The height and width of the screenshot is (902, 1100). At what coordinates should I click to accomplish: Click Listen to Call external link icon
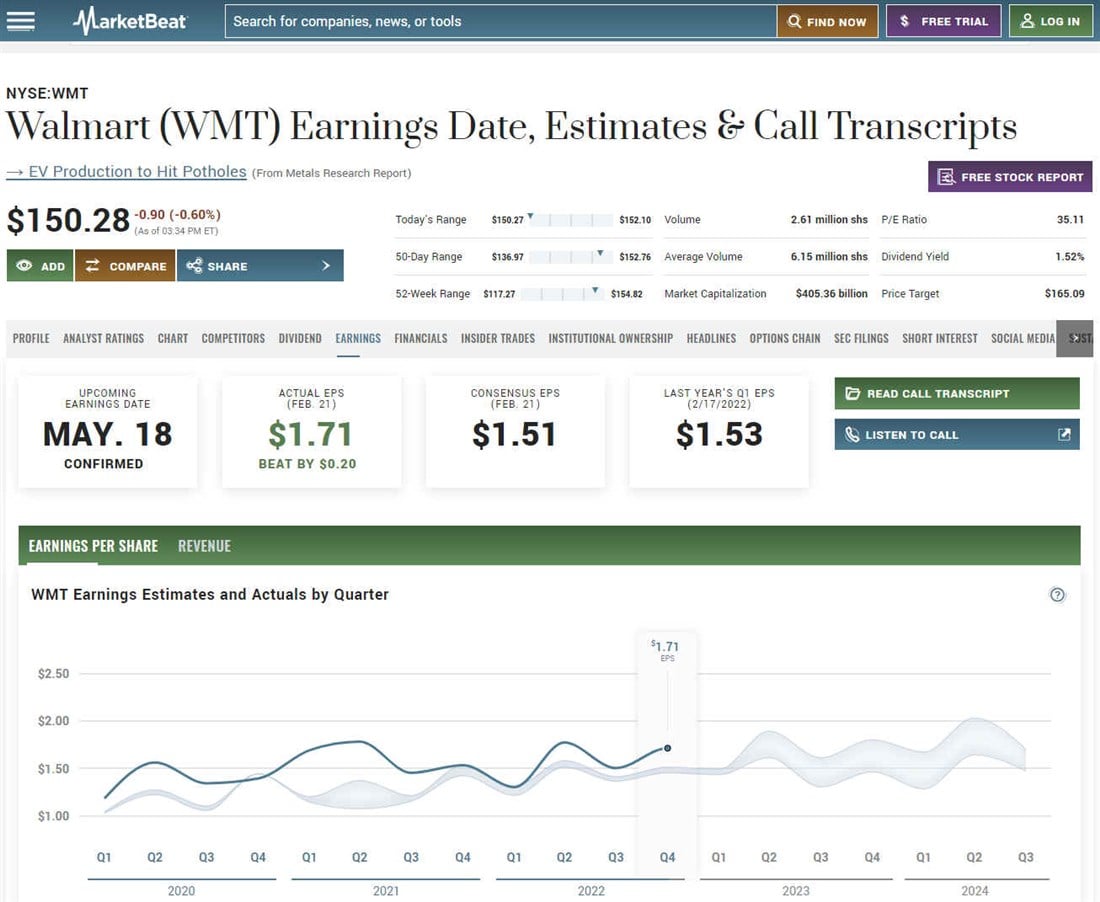pyautogui.click(x=1064, y=435)
